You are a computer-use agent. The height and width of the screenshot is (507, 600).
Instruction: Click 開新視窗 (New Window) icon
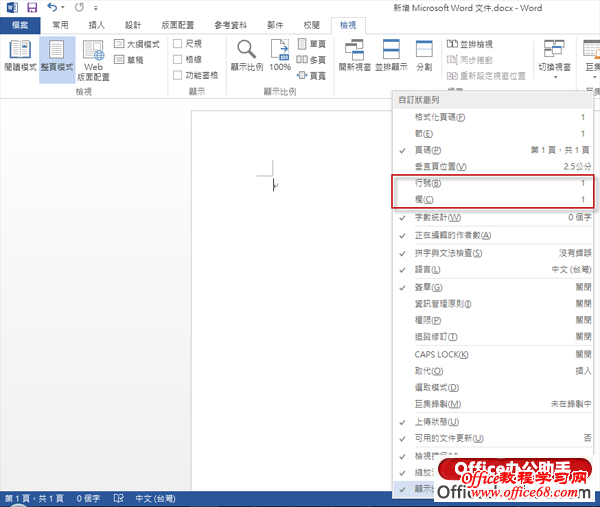[355, 55]
